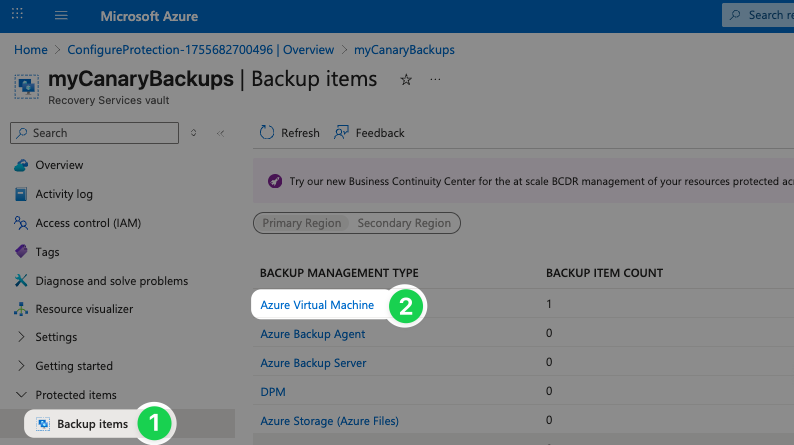Open Azure Backup Agent items
Image resolution: width=794 pixels, height=445 pixels.
[312, 334]
